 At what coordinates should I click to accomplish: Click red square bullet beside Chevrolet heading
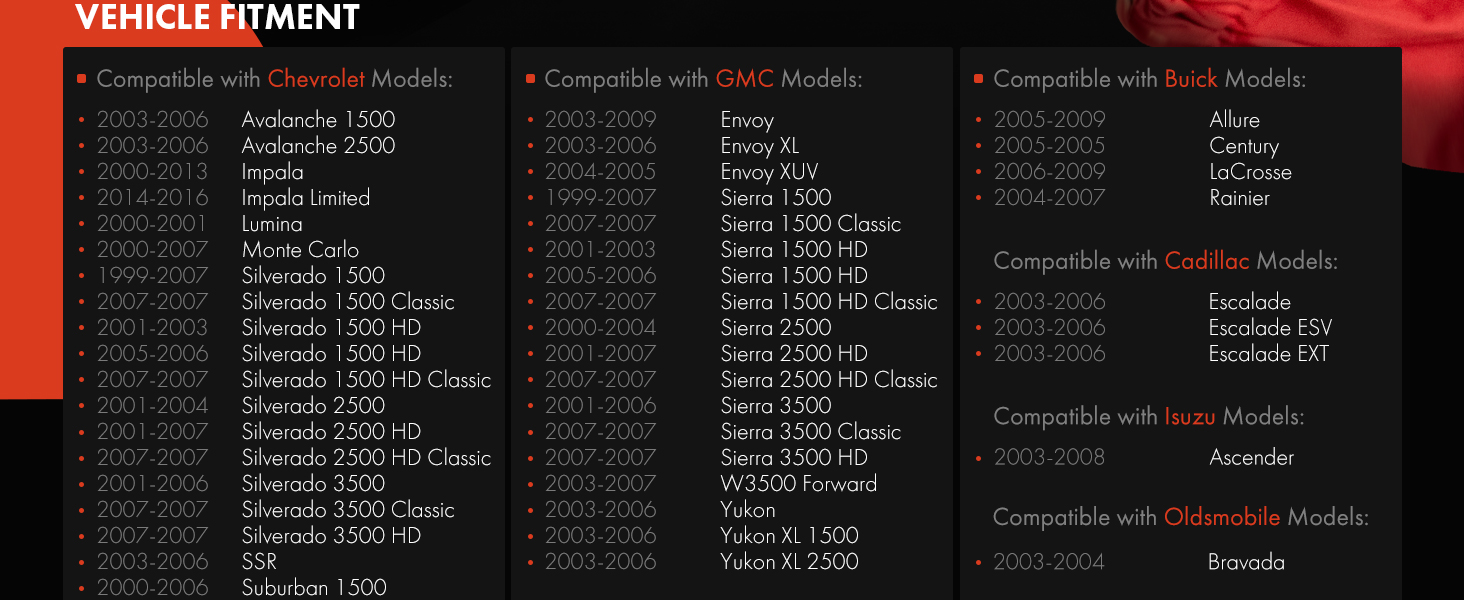pyautogui.click(x=82, y=79)
